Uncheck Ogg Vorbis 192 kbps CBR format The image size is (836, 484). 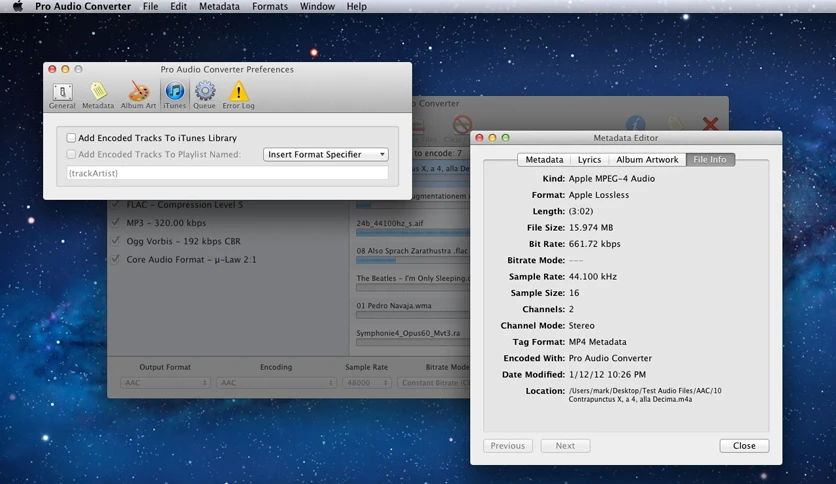115,241
